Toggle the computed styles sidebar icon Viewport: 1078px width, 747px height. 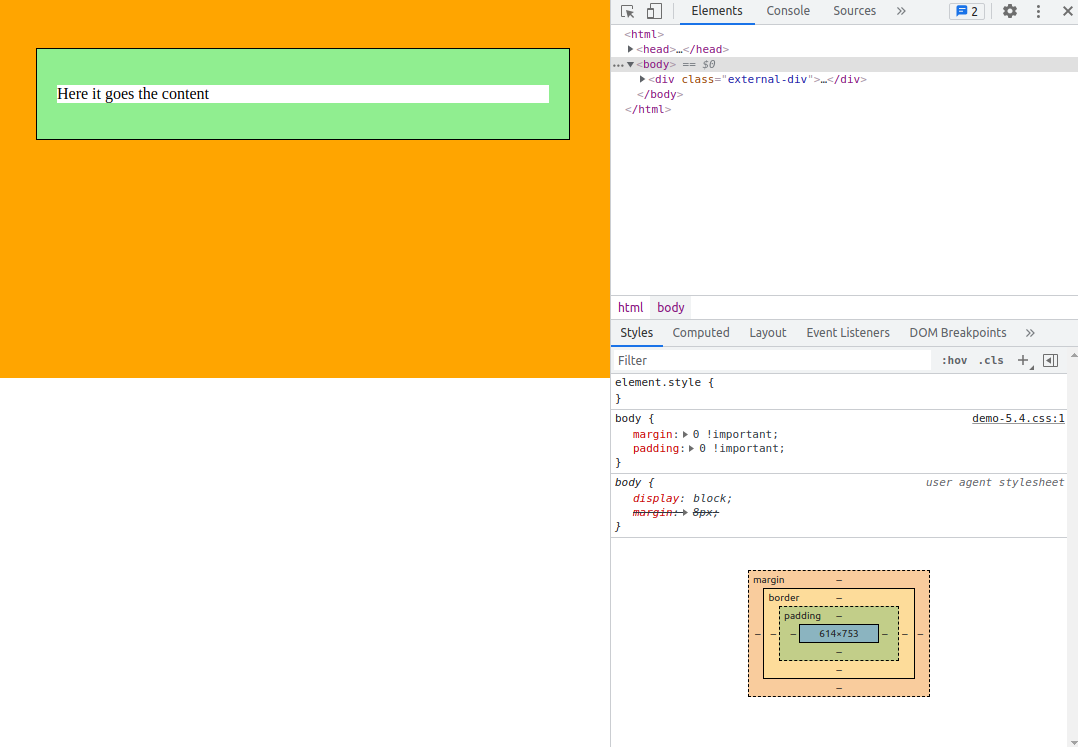1050,361
